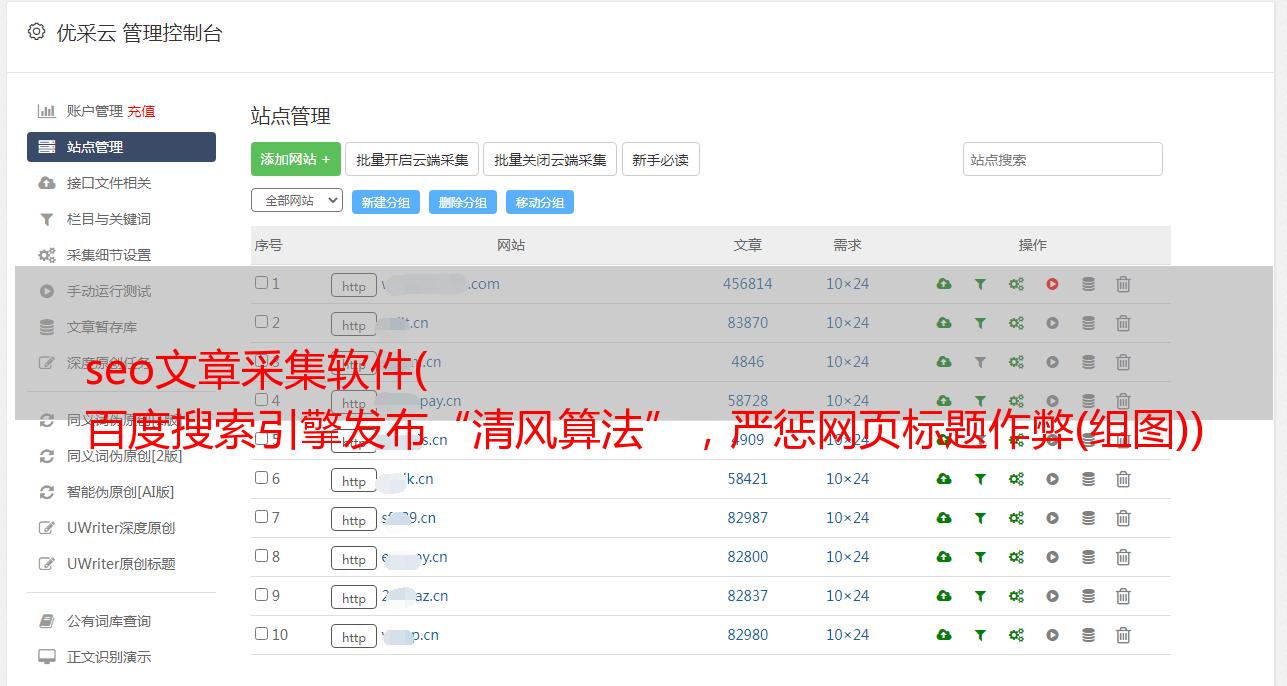
Task: Open the 全部网站 group dropdown
Action: pyautogui.click(x=297, y=201)
